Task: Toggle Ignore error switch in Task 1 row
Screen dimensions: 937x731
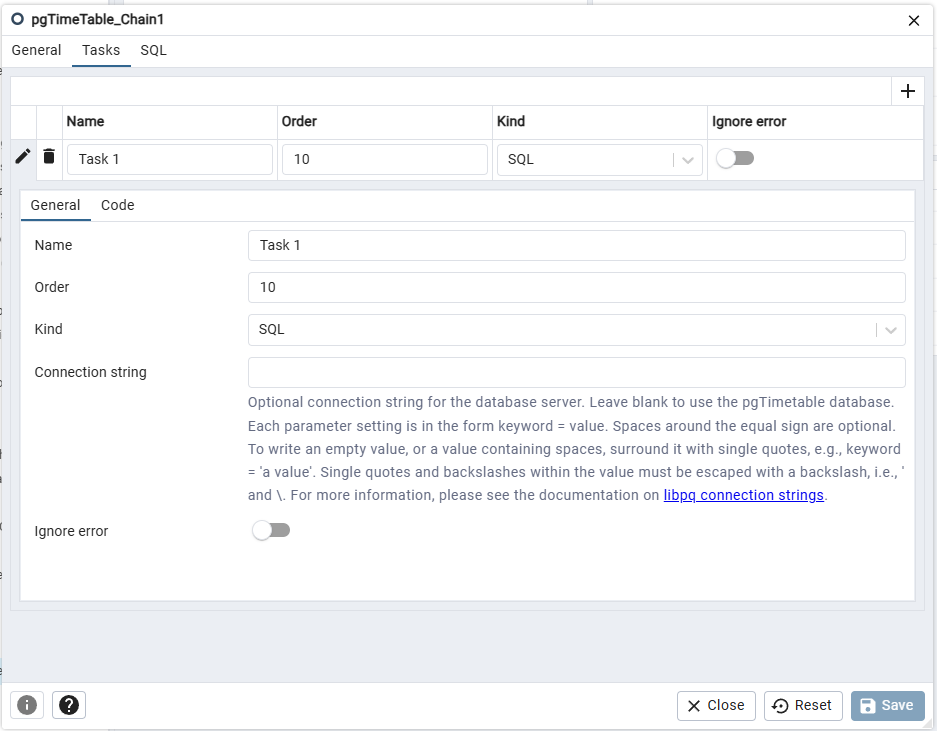Action: pos(735,158)
